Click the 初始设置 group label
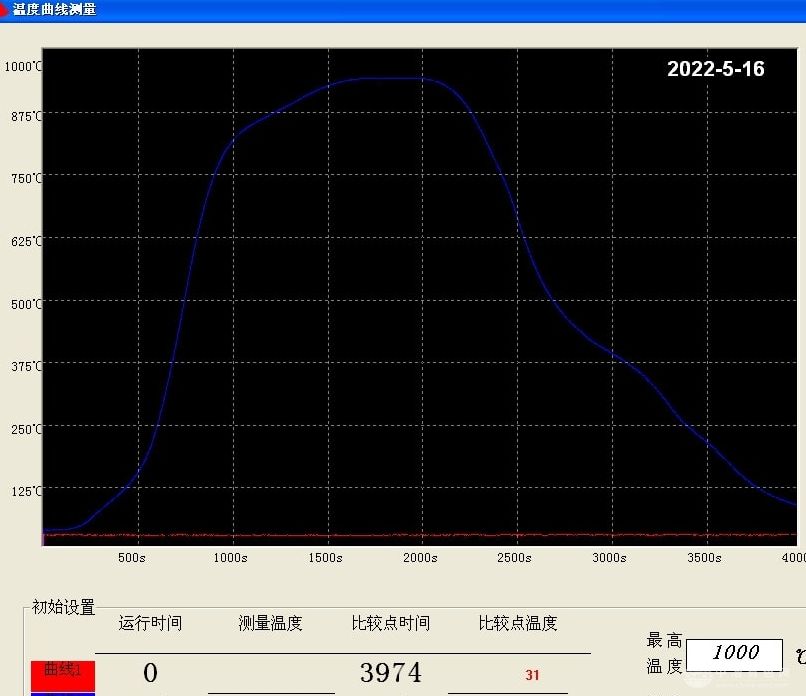The width and height of the screenshot is (806, 696). click(x=63, y=607)
